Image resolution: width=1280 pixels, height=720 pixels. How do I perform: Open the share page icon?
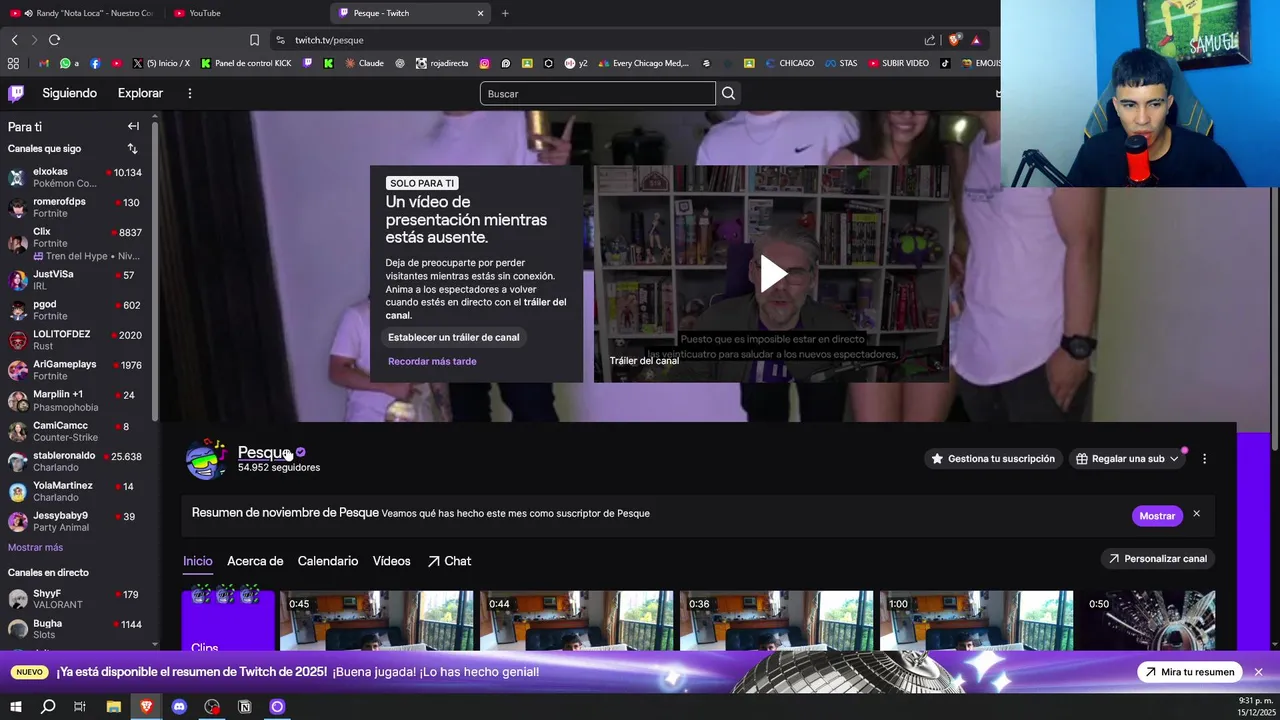pos(930,40)
